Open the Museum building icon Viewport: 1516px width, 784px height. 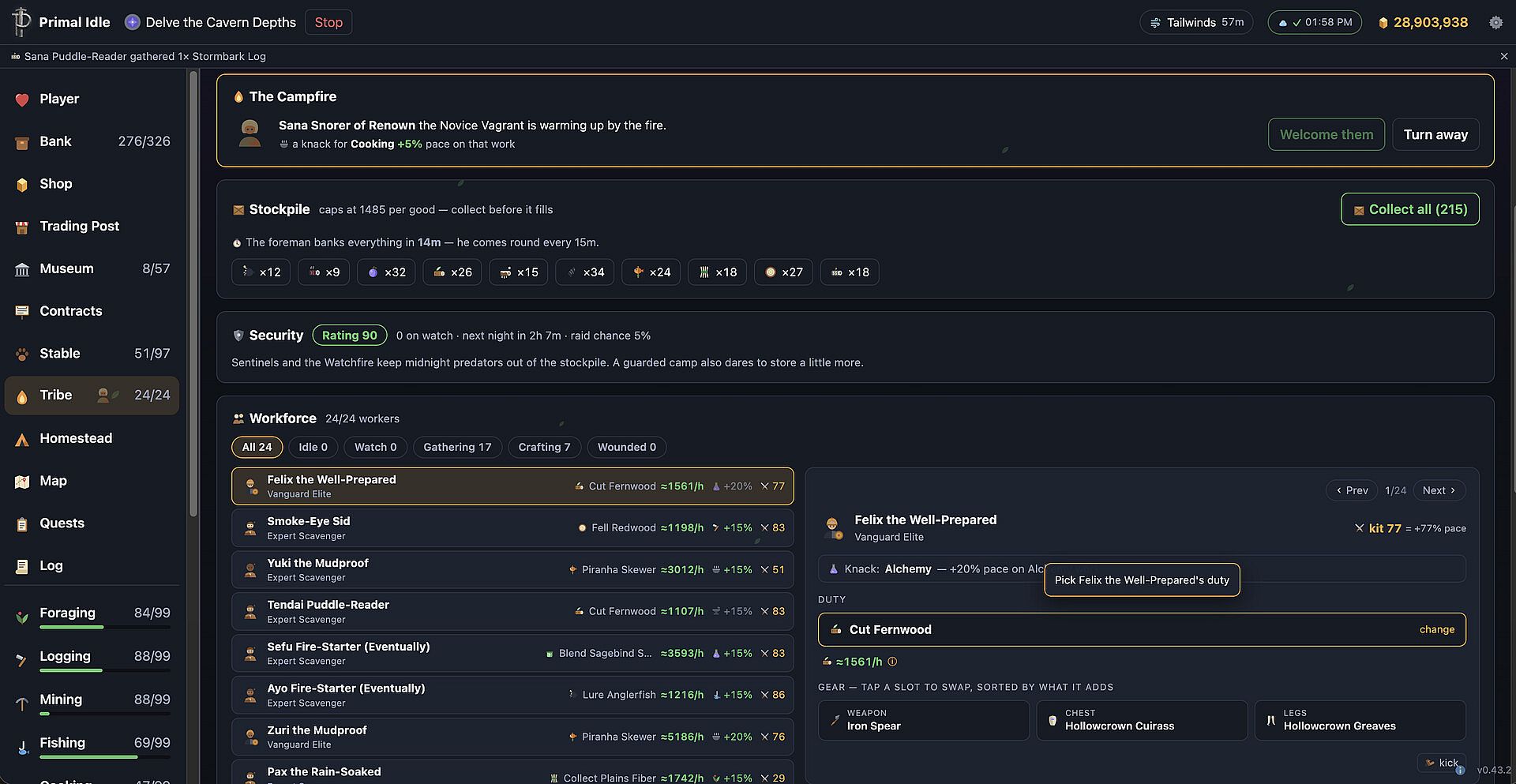point(22,269)
